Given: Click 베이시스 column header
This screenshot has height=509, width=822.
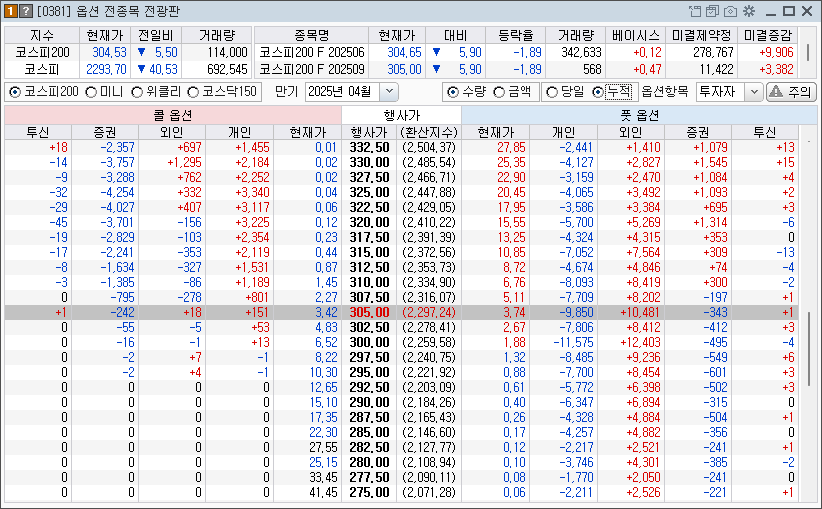Looking at the screenshot, I should click(x=635, y=35).
